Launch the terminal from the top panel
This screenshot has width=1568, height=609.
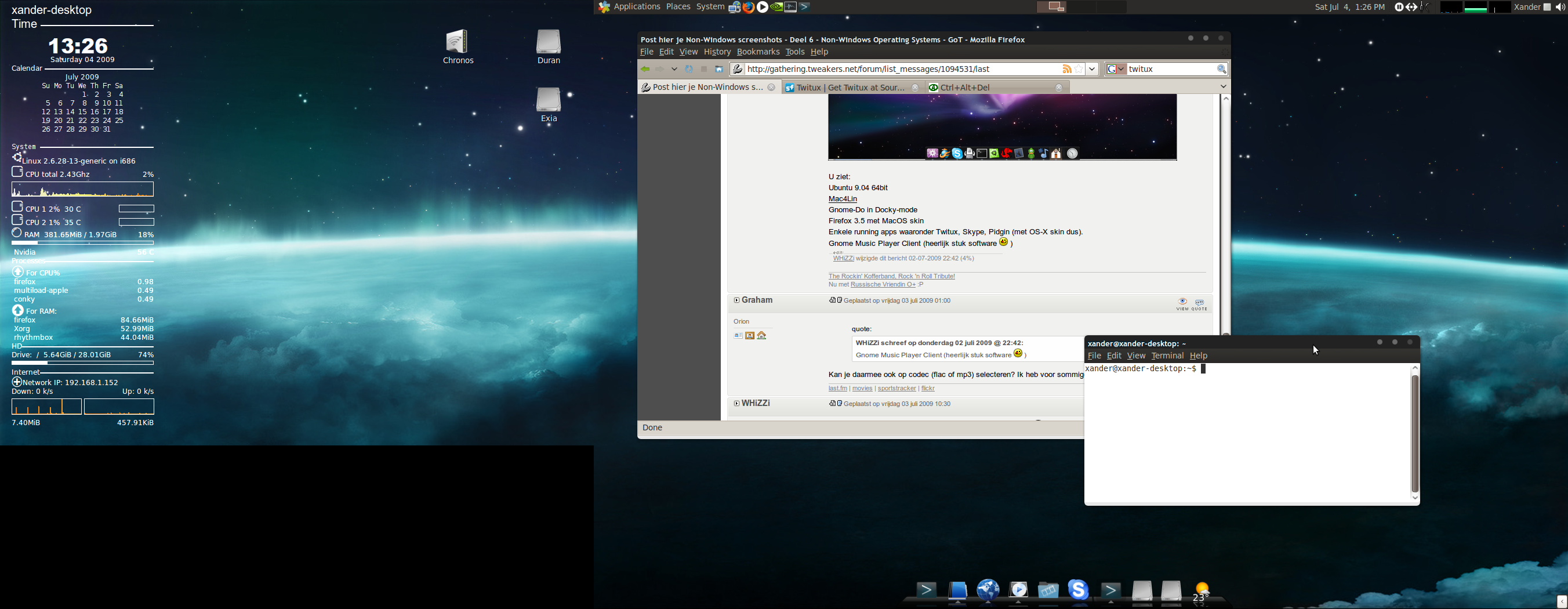click(805, 8)
